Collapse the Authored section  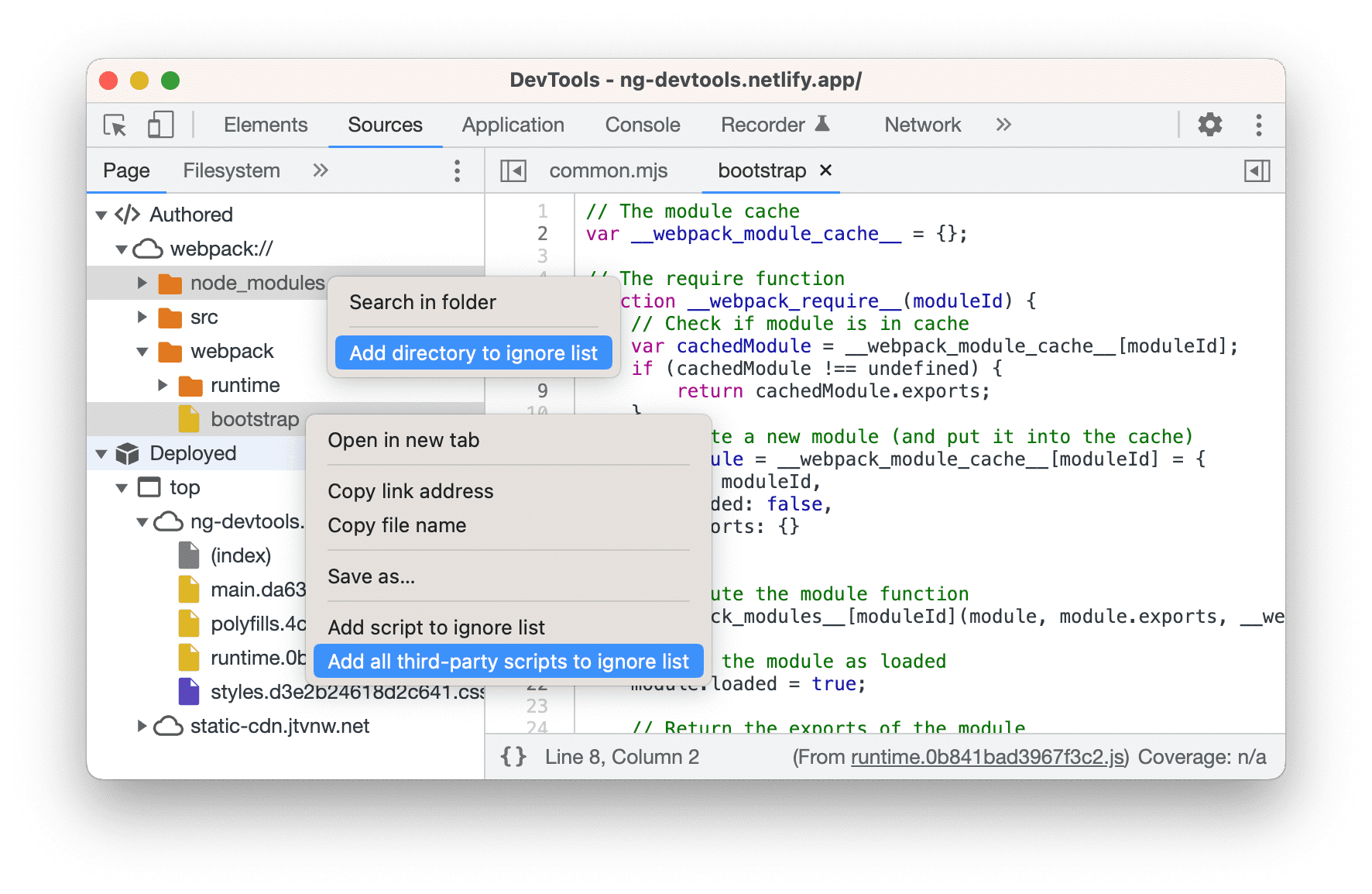101,215
